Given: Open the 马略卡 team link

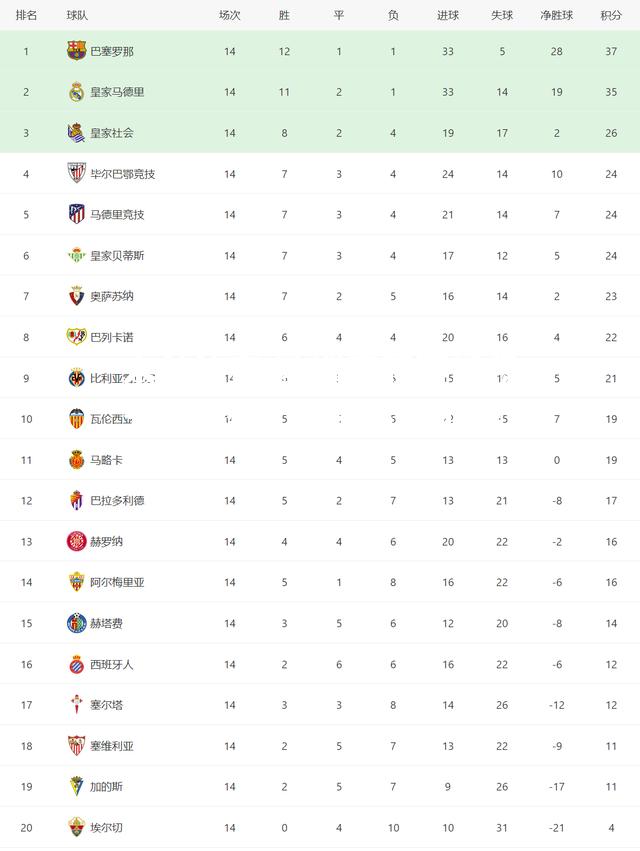Looking at the screenshot, I should point(106,460).
